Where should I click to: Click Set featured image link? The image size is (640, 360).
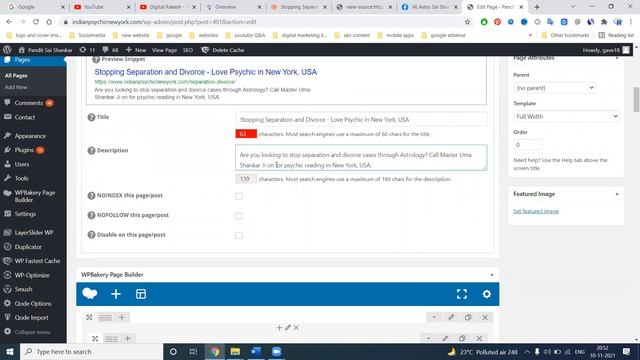tap(536, 211)
